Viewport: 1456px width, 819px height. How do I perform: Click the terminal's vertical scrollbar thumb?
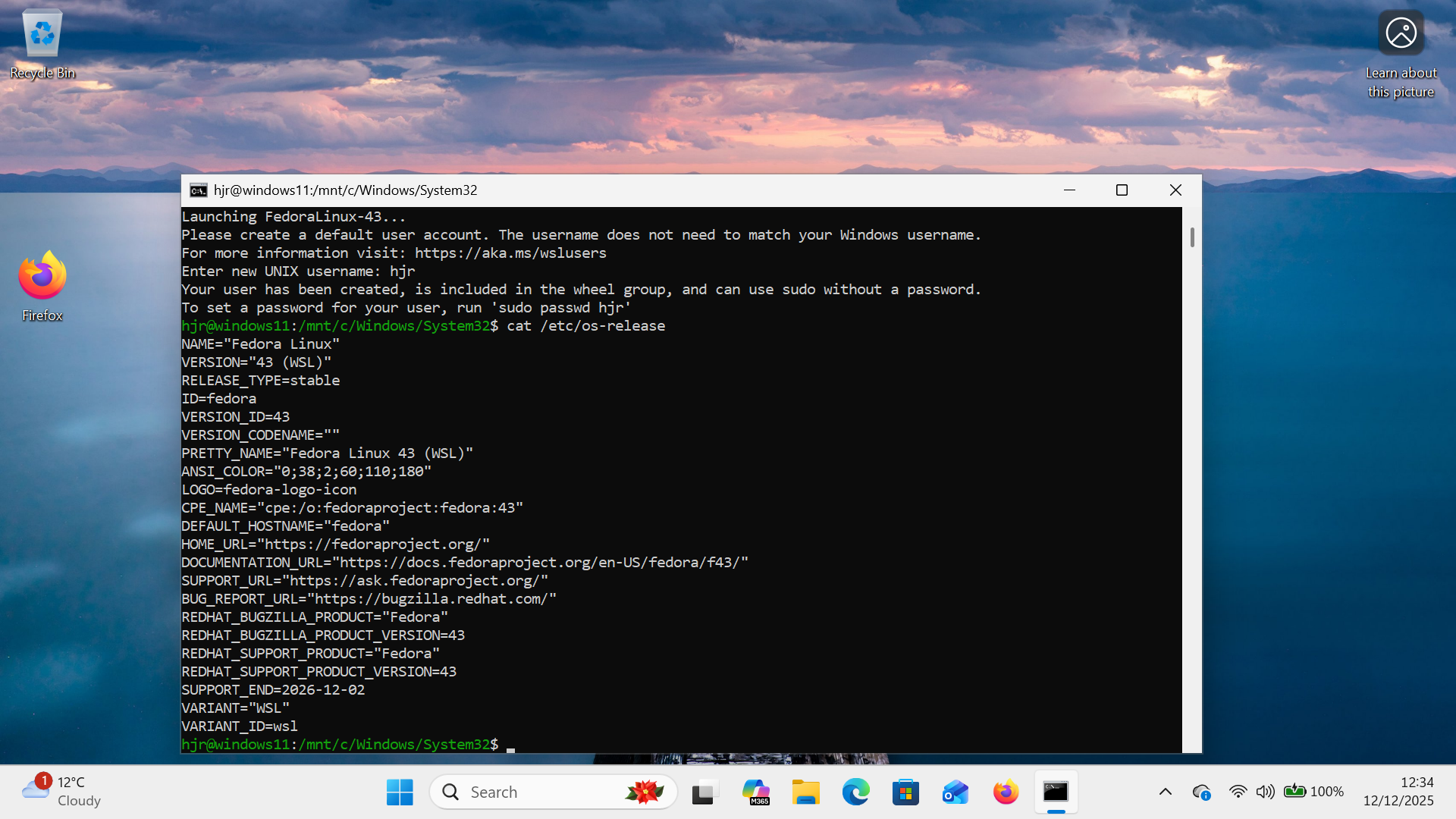click(x=1192, y=237)
